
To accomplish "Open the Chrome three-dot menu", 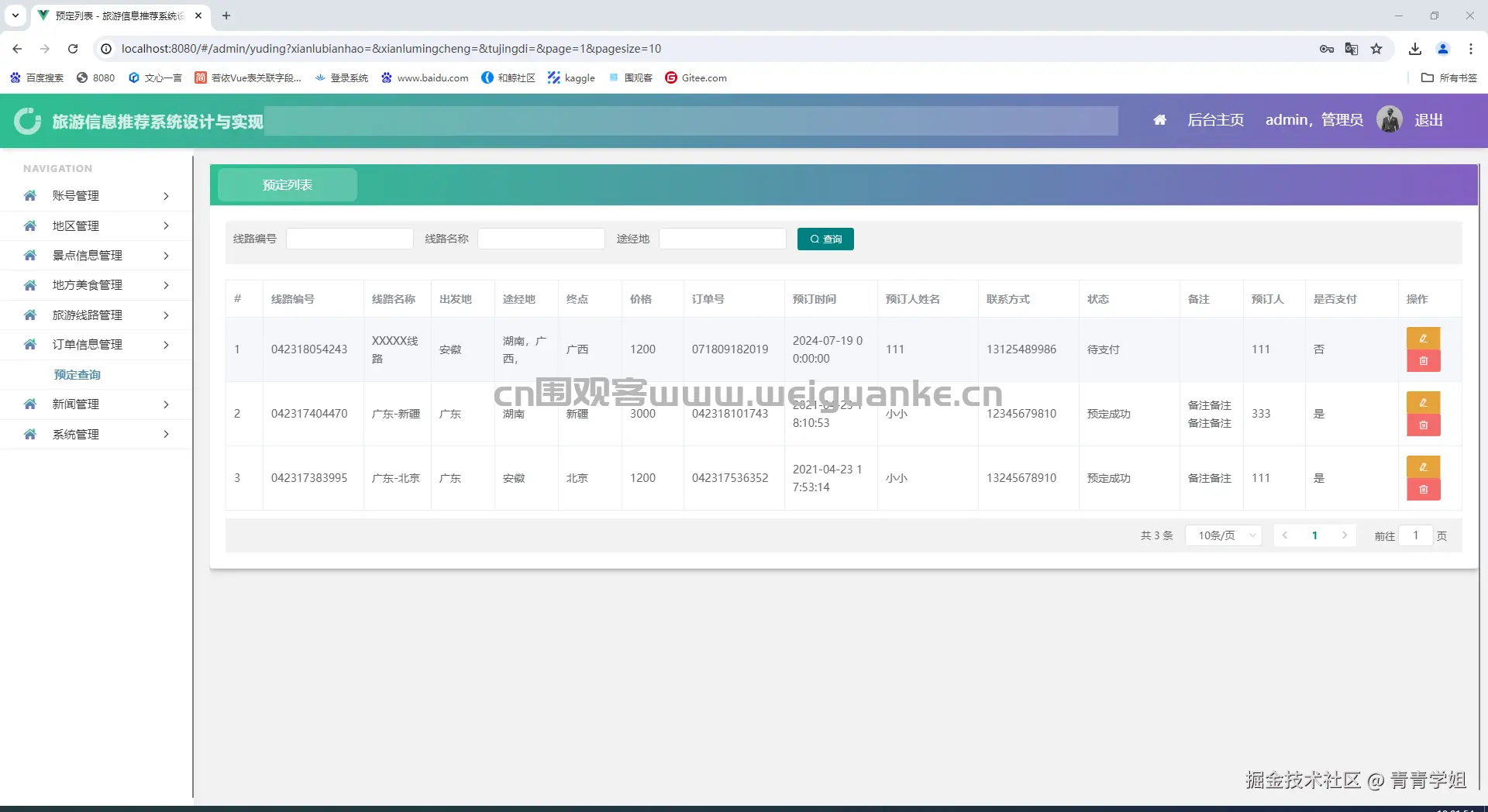I will coord(1471,49).
